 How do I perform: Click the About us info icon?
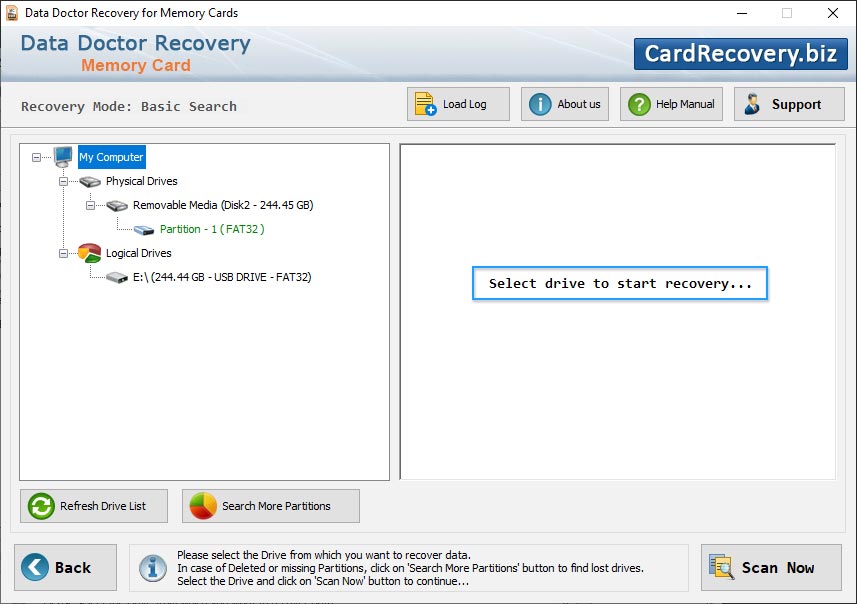coord(540,104)
